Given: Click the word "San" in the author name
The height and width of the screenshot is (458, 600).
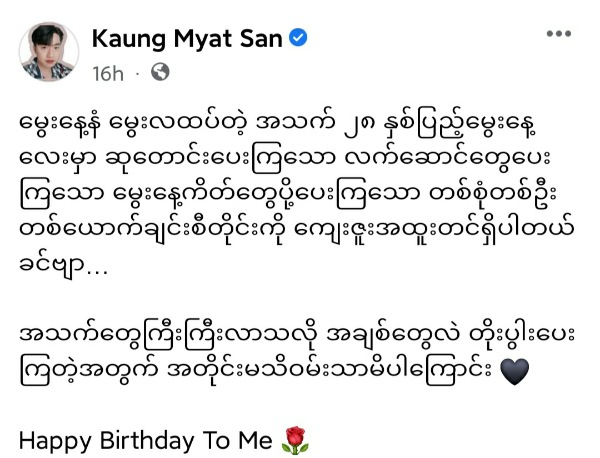Looking at the screenshot, I should click(261, 39).
